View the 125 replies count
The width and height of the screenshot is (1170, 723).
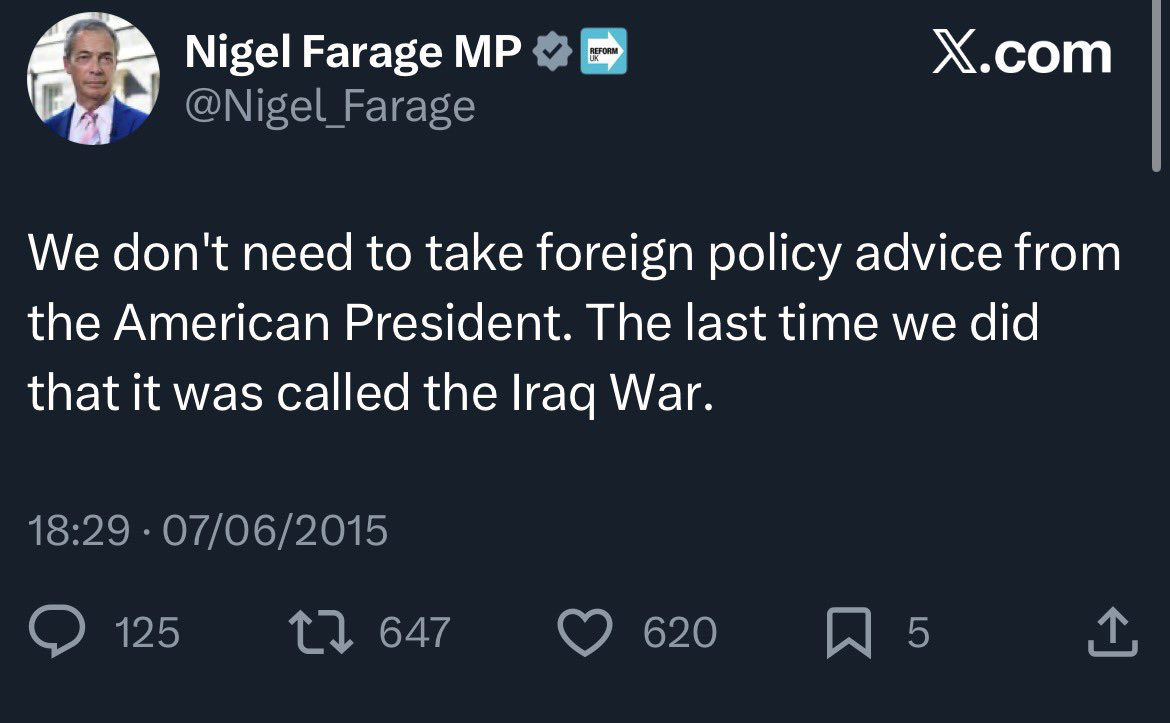pos(148,633)
